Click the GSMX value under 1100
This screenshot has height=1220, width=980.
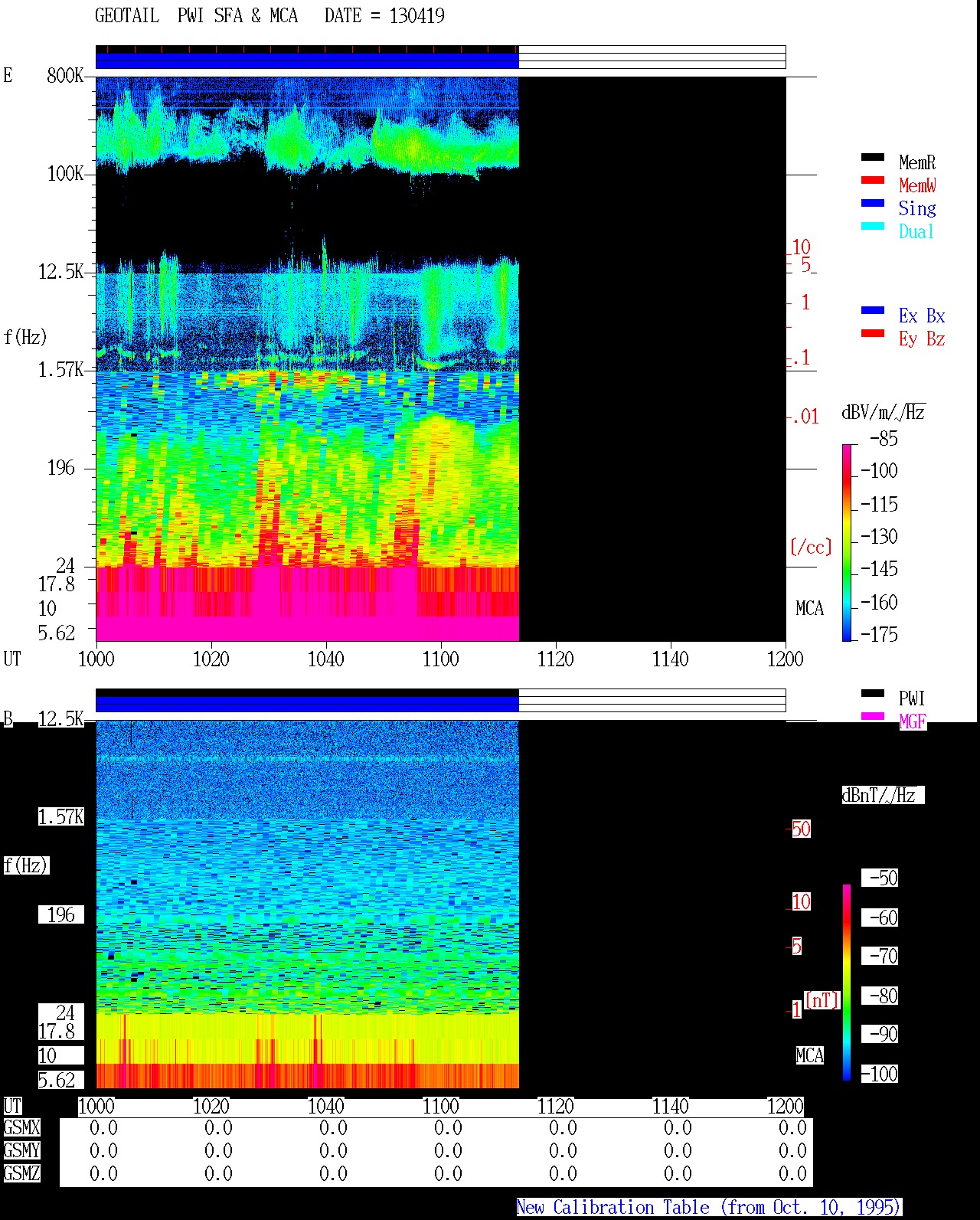click(448, 1127)
